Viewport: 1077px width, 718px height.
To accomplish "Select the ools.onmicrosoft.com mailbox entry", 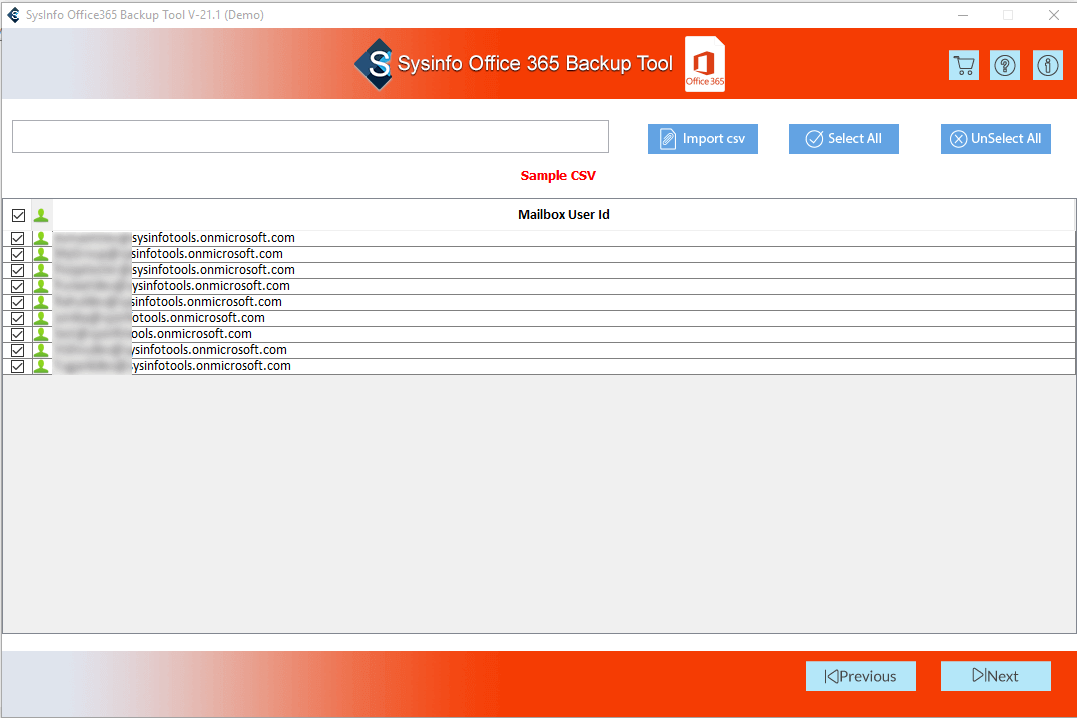I will click(x=563, y=334).
